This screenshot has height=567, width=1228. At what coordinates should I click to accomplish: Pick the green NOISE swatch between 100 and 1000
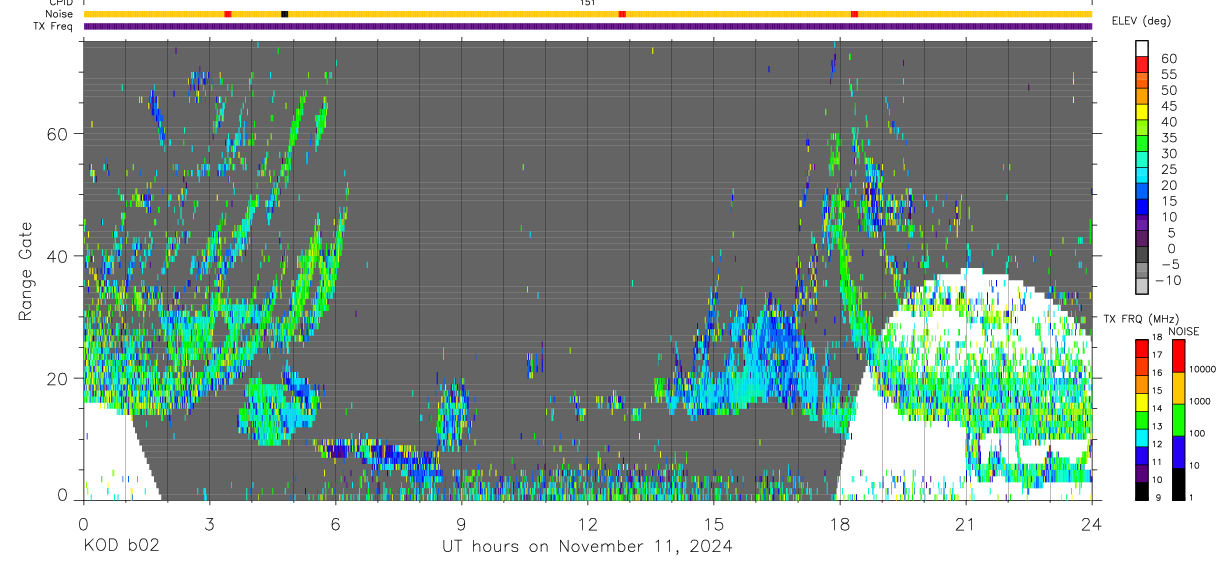(x=1178, y=420)
